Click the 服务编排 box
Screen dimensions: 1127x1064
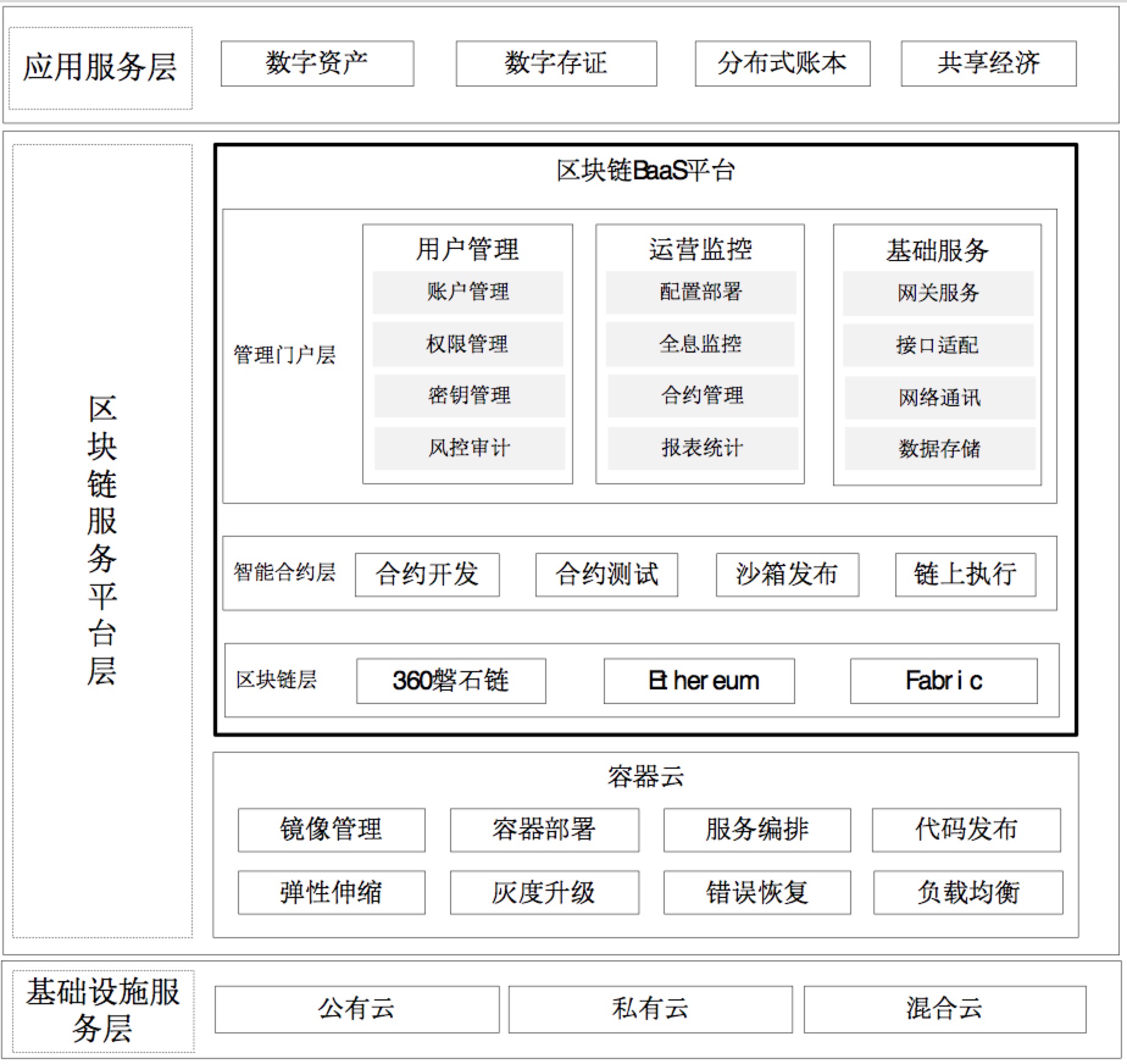(x=757, y=830)
